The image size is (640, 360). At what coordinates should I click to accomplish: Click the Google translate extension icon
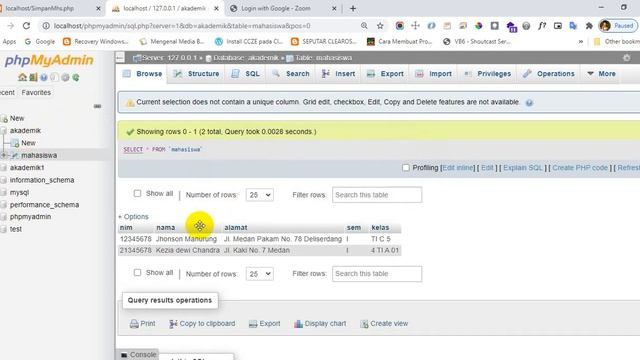573,26
